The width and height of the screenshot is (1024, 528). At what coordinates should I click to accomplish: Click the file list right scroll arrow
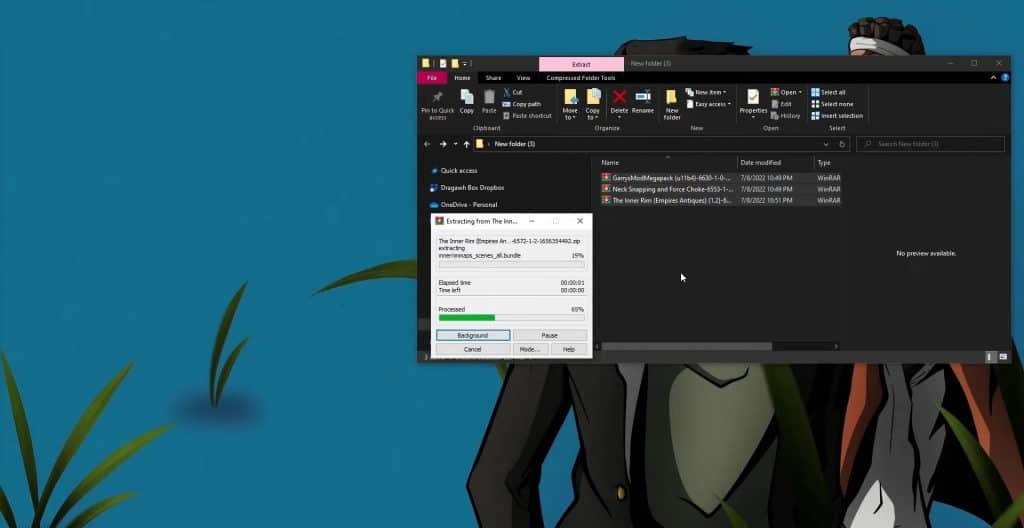(x=837, y=346)
